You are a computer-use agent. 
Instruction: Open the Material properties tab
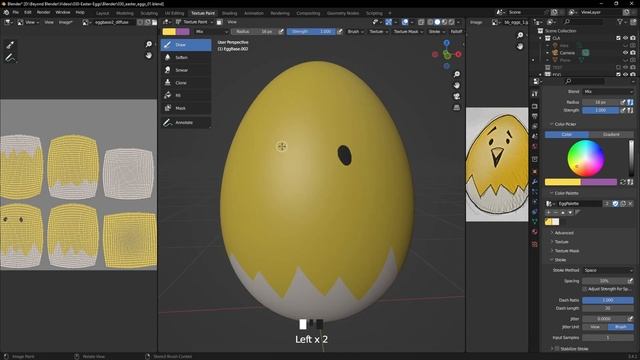(535, 232)
